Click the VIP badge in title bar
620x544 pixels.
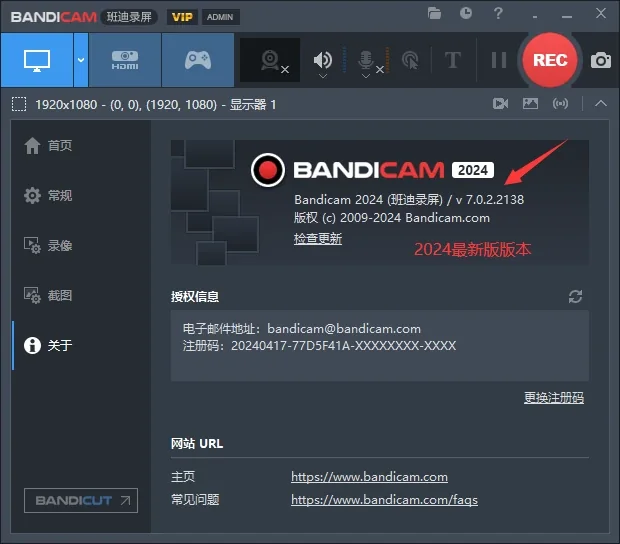tap(182, 17)
